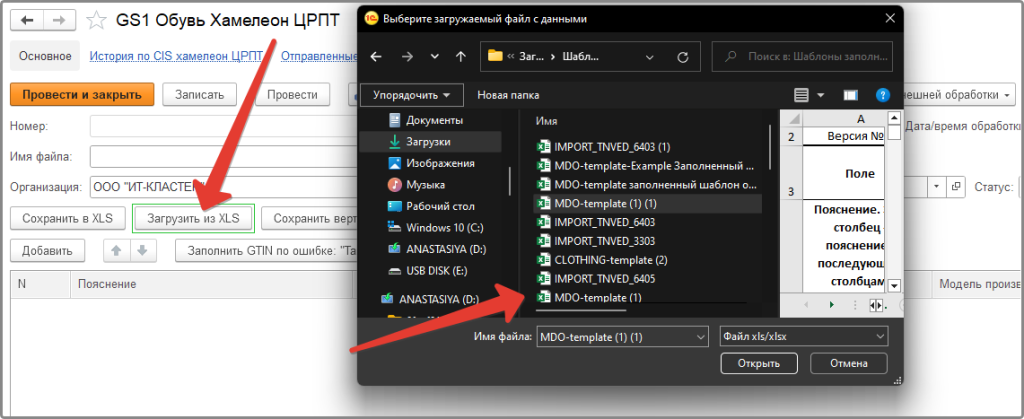
Task: Go forward with 1C navigation arrow
Action: click(59, 21)
